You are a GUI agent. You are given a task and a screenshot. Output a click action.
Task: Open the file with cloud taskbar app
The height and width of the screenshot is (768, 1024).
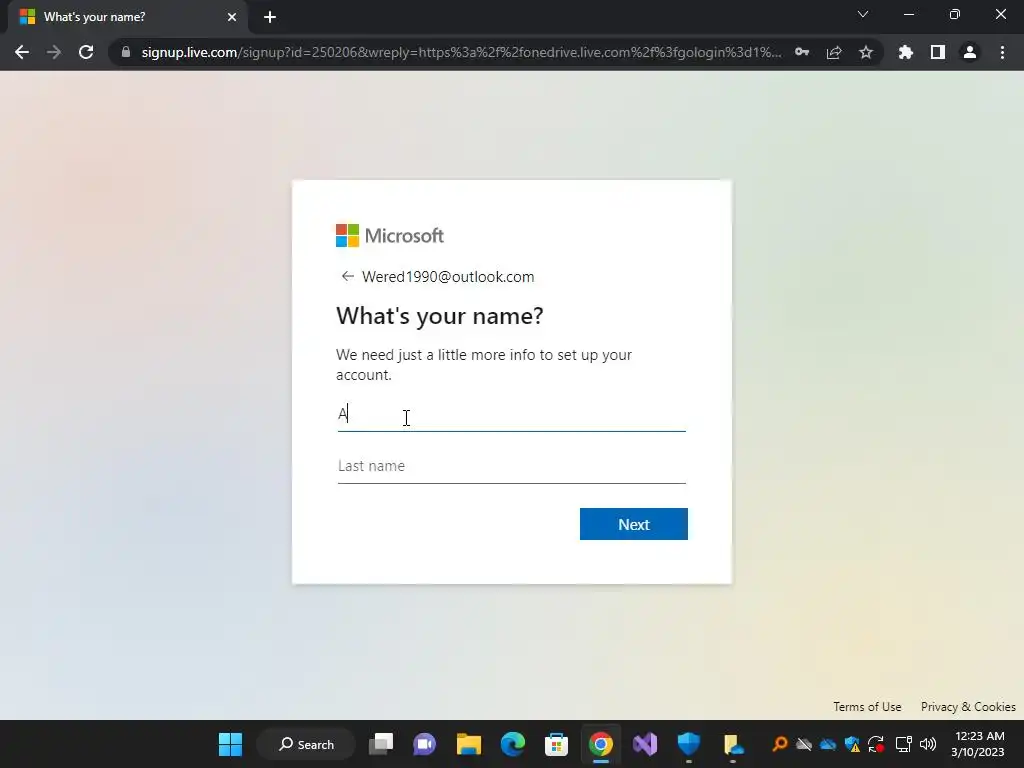pos(733,744)
